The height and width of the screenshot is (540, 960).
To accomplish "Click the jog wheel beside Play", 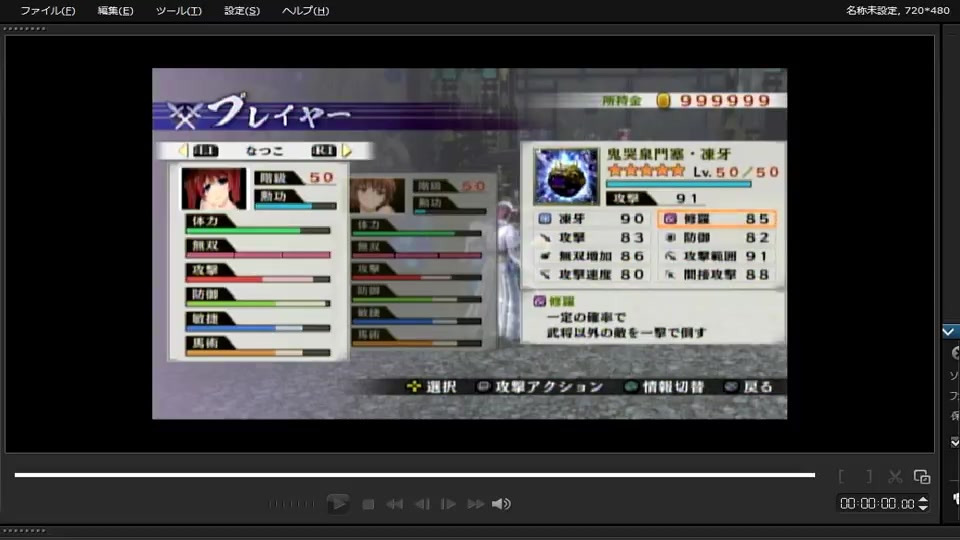I will [x=292, y=504].
